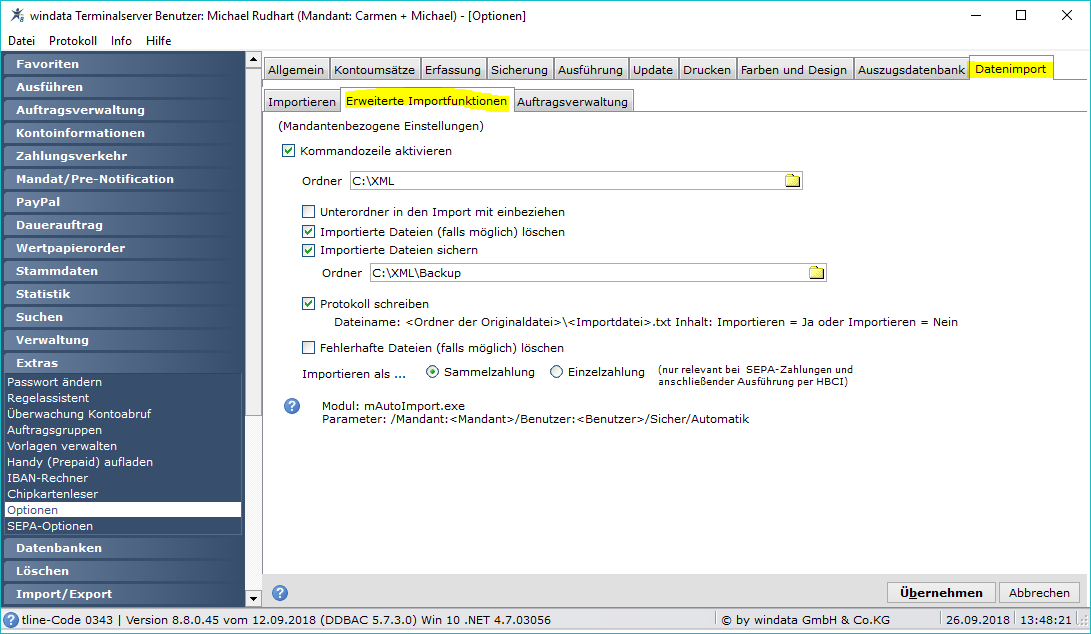The height and width of the screenshot is (634, 1091).
Task: Open the Datei menu
Action: click(22, 41)
